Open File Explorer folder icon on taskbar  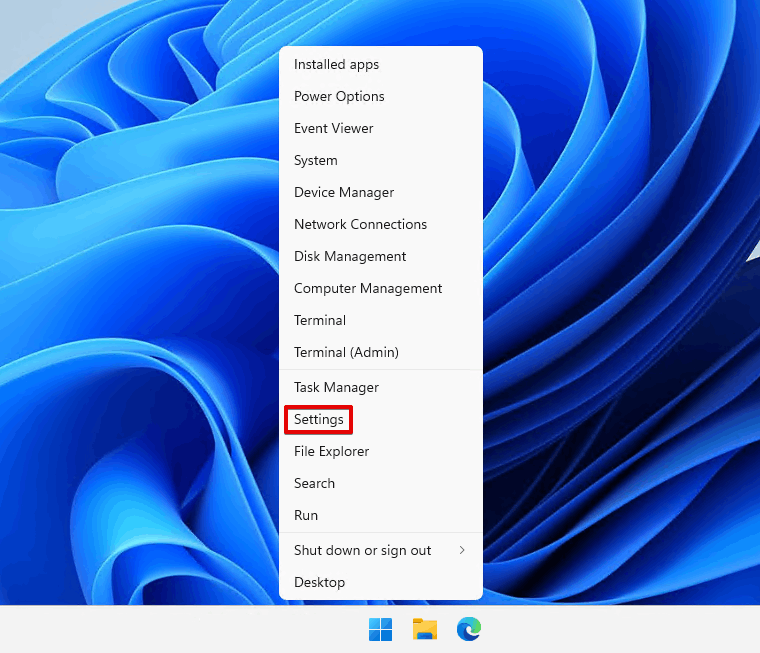tap(425, 629)
